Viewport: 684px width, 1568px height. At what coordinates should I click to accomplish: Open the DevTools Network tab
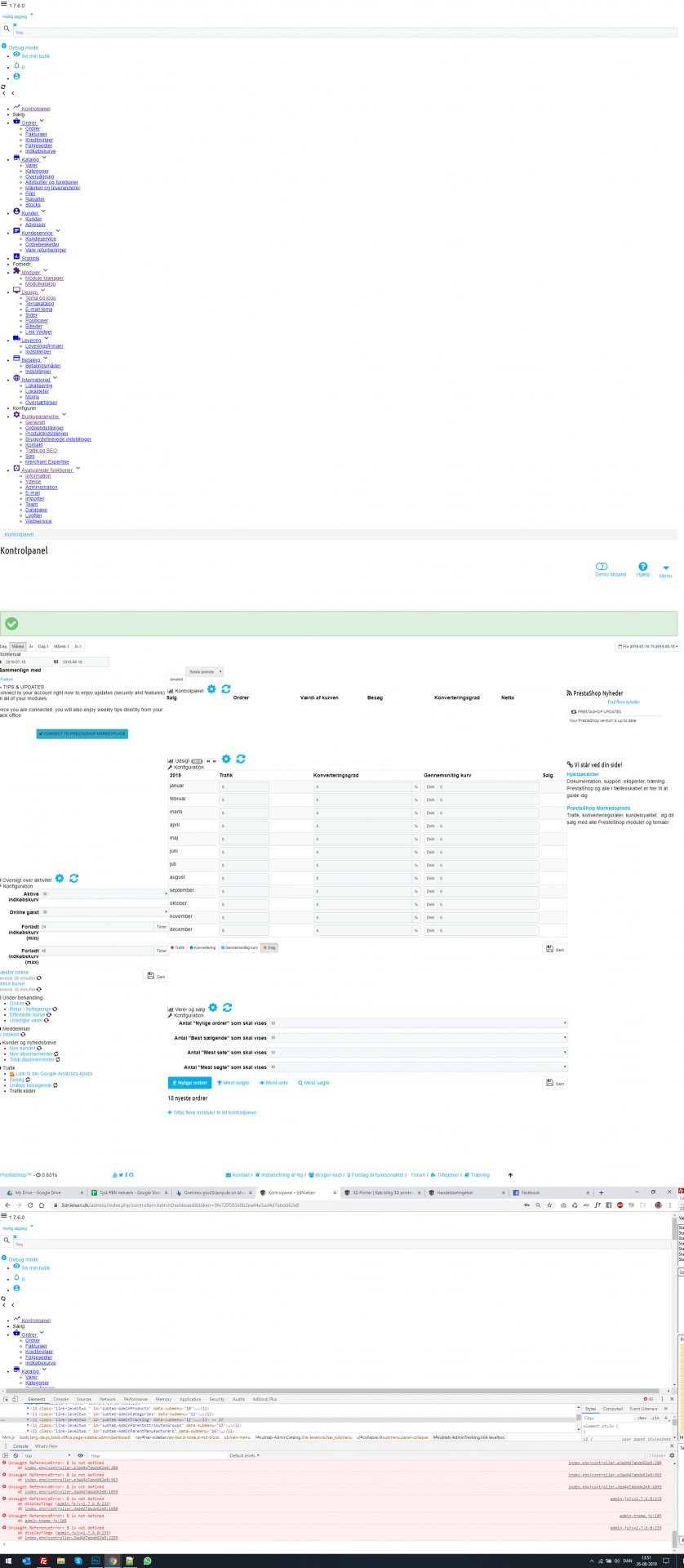pos(108,1399)
